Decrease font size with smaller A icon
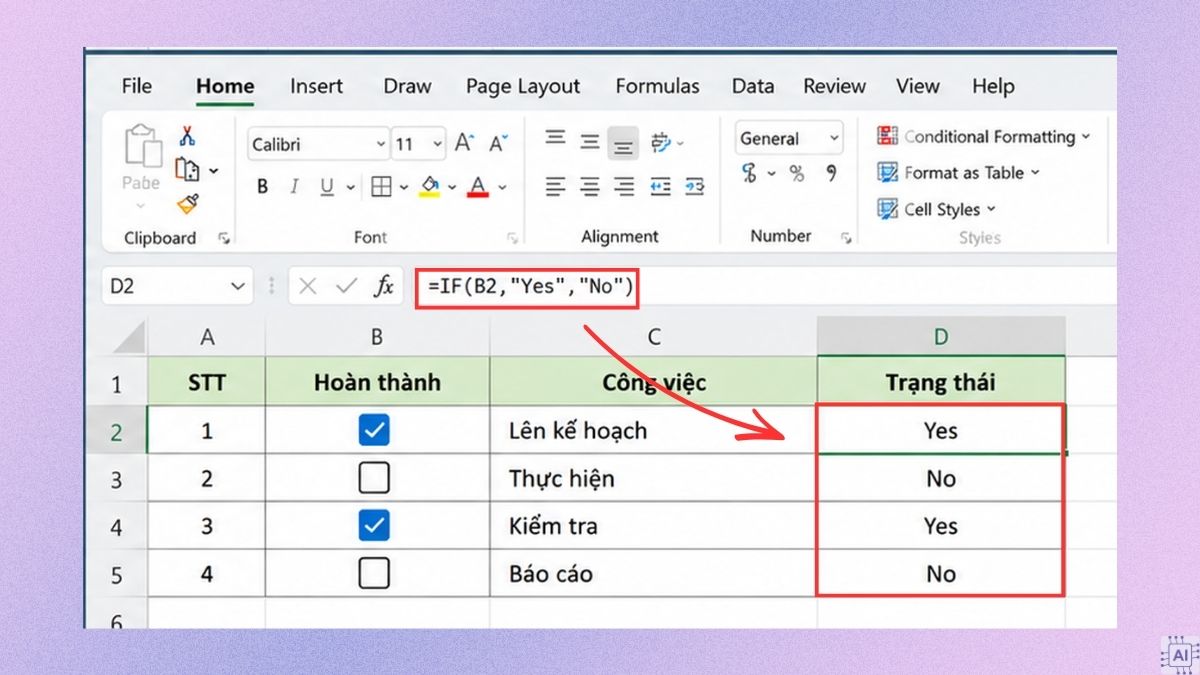The image size is (1200, 675). (499, 143)
